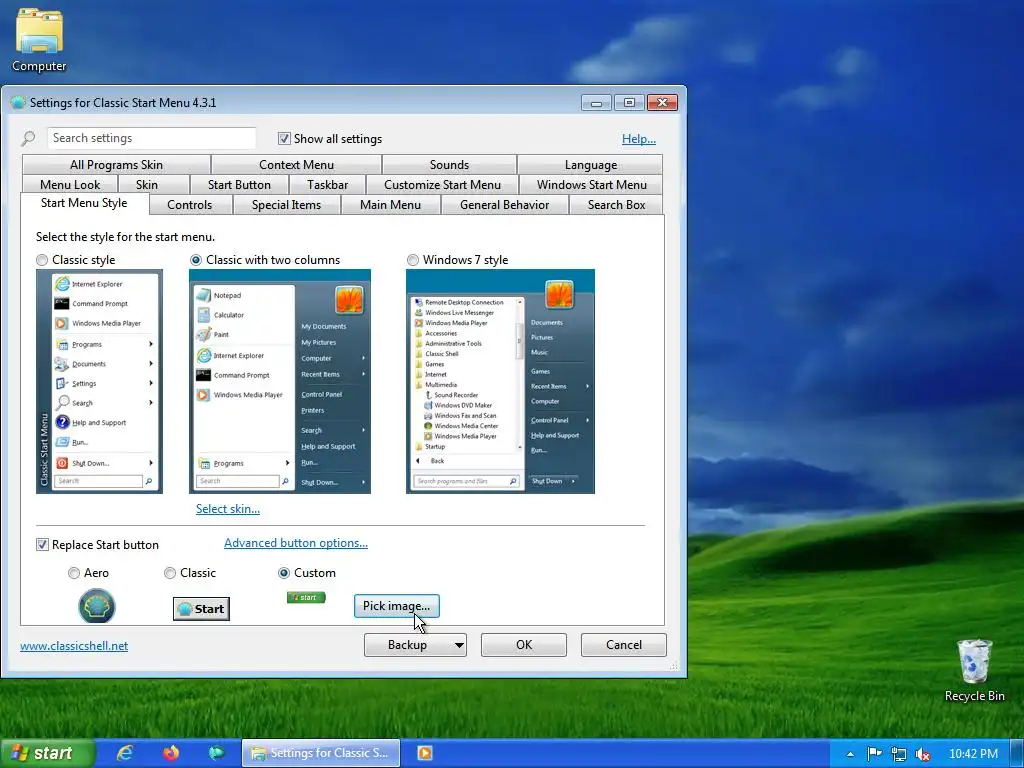Click the Classic style preview thumbnail
Screen dimensions: 1024x768
pos(99,381)
